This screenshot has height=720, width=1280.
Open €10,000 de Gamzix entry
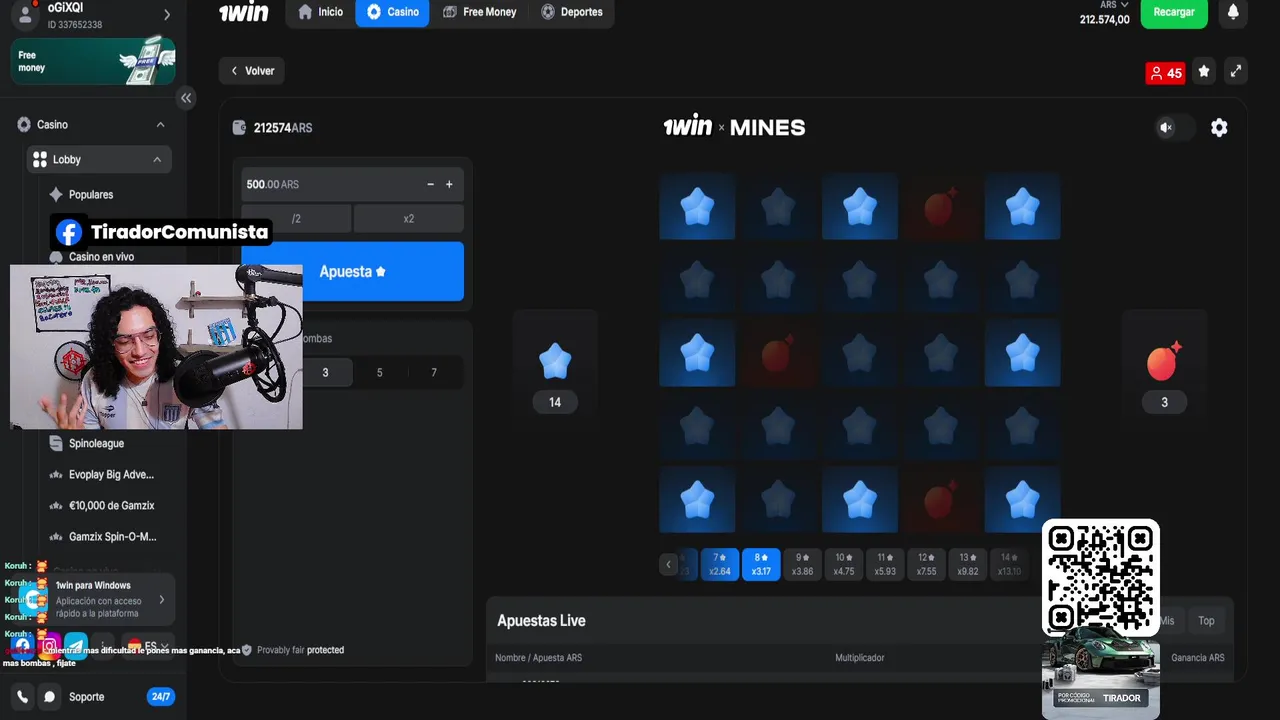click(x=111, y=506)
